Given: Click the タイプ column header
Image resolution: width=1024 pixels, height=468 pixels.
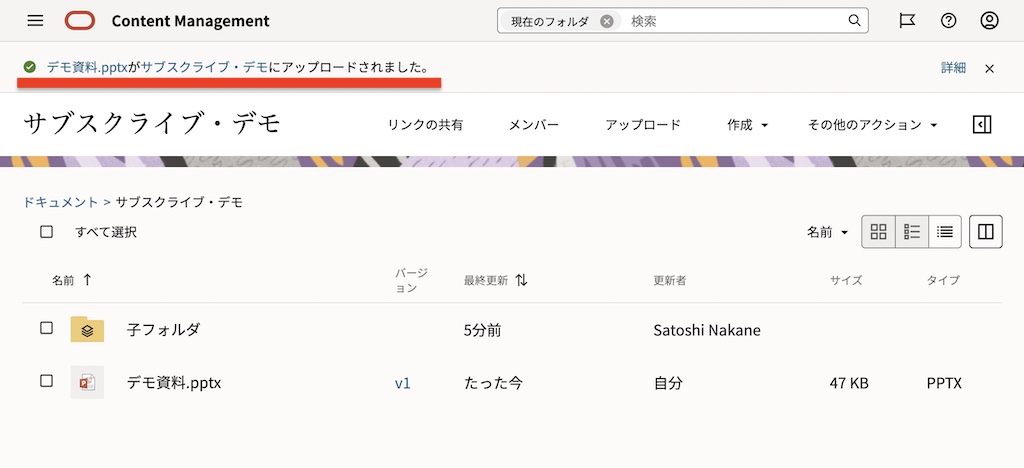Looking at the screenshot, I should point(943,281).
